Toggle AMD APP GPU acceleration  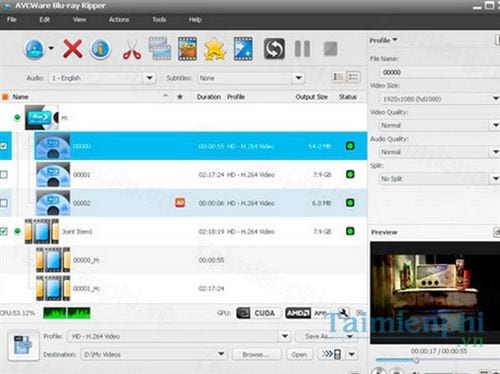pos(306,313)
